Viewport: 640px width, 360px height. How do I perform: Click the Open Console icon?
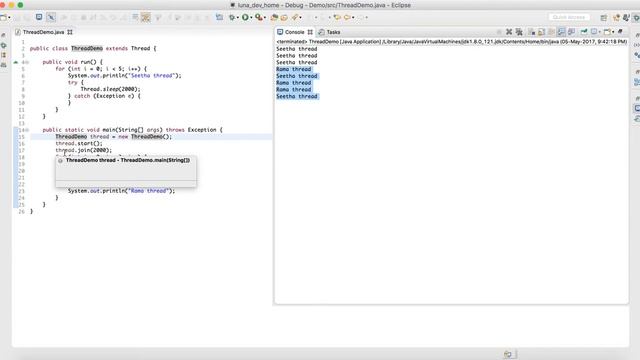pyautogui.click(x=608, y=32)
